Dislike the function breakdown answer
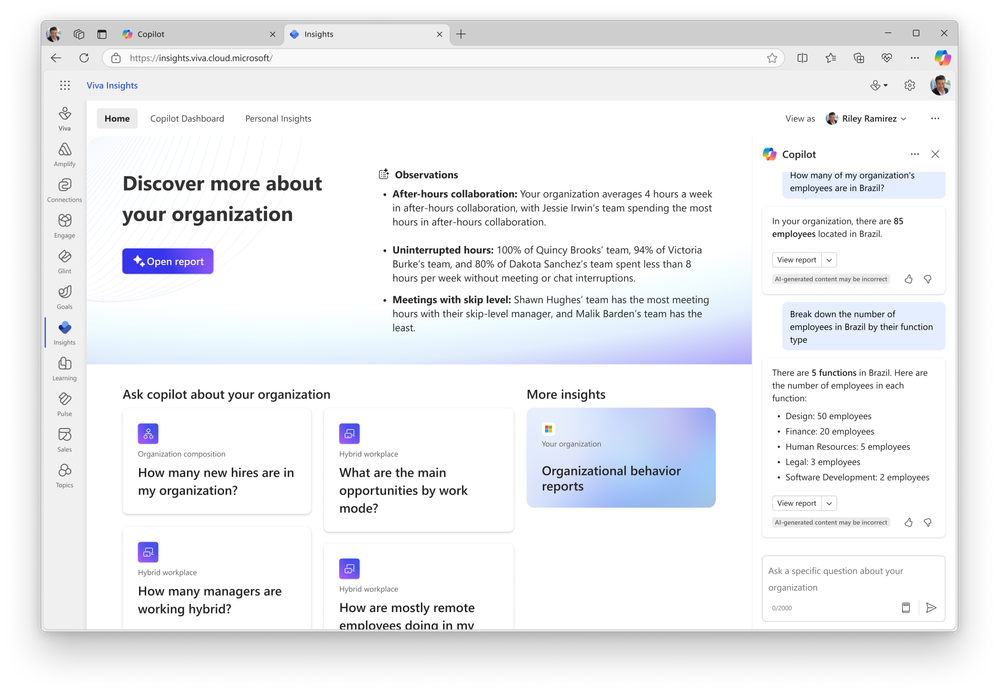The image size is (999, 693). click(x=928, y=522)
